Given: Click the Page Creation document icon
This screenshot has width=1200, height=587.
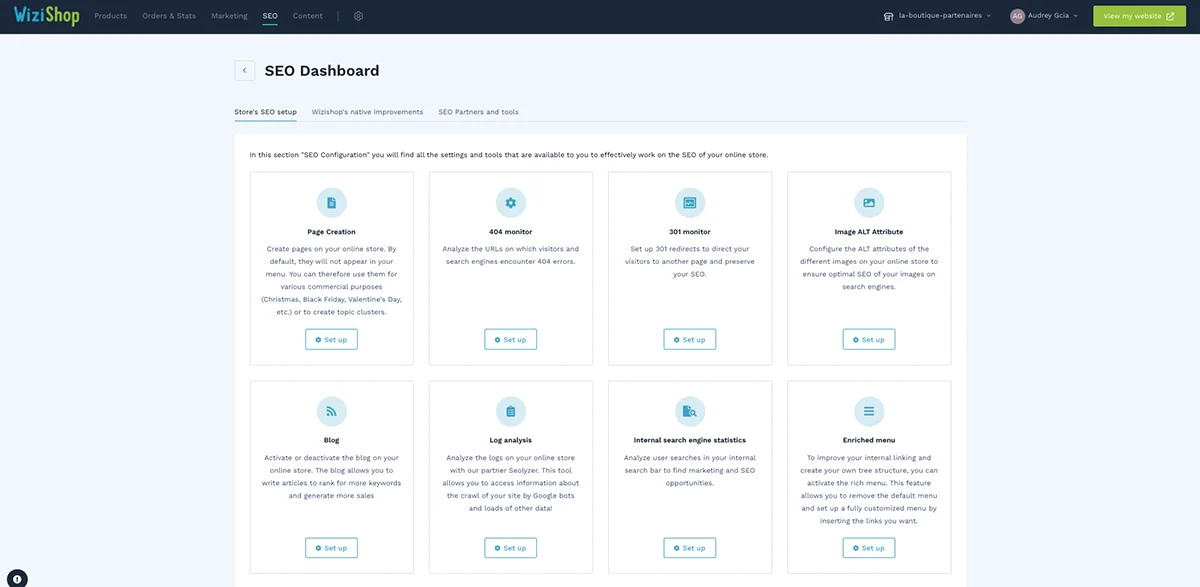Looking at the screenshot, I should [331, 203].
